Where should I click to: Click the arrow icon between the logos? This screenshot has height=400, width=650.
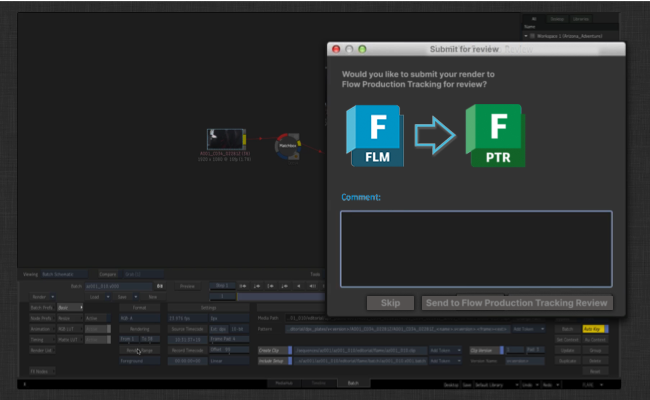click(x=435, y=135)
